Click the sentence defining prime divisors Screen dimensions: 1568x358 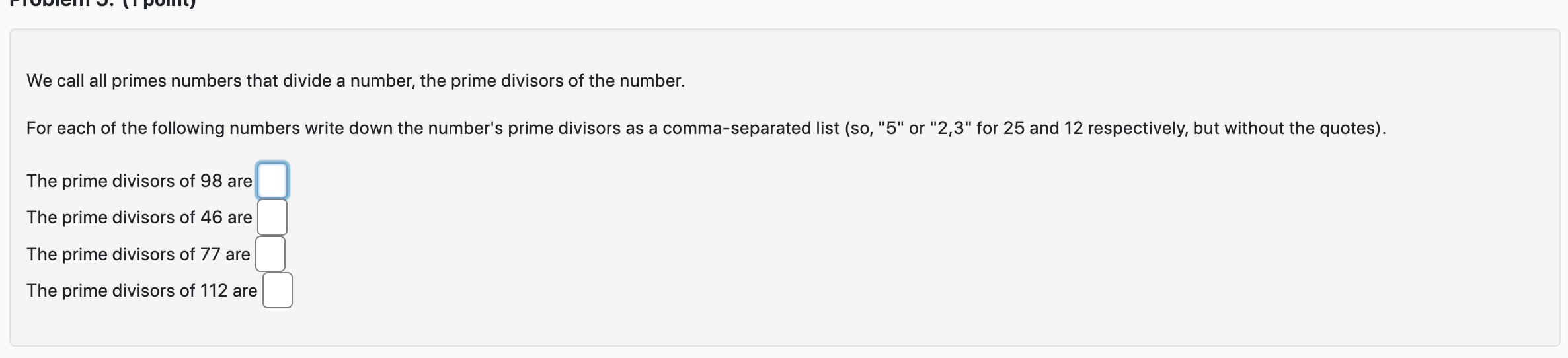tap(356, 81)
